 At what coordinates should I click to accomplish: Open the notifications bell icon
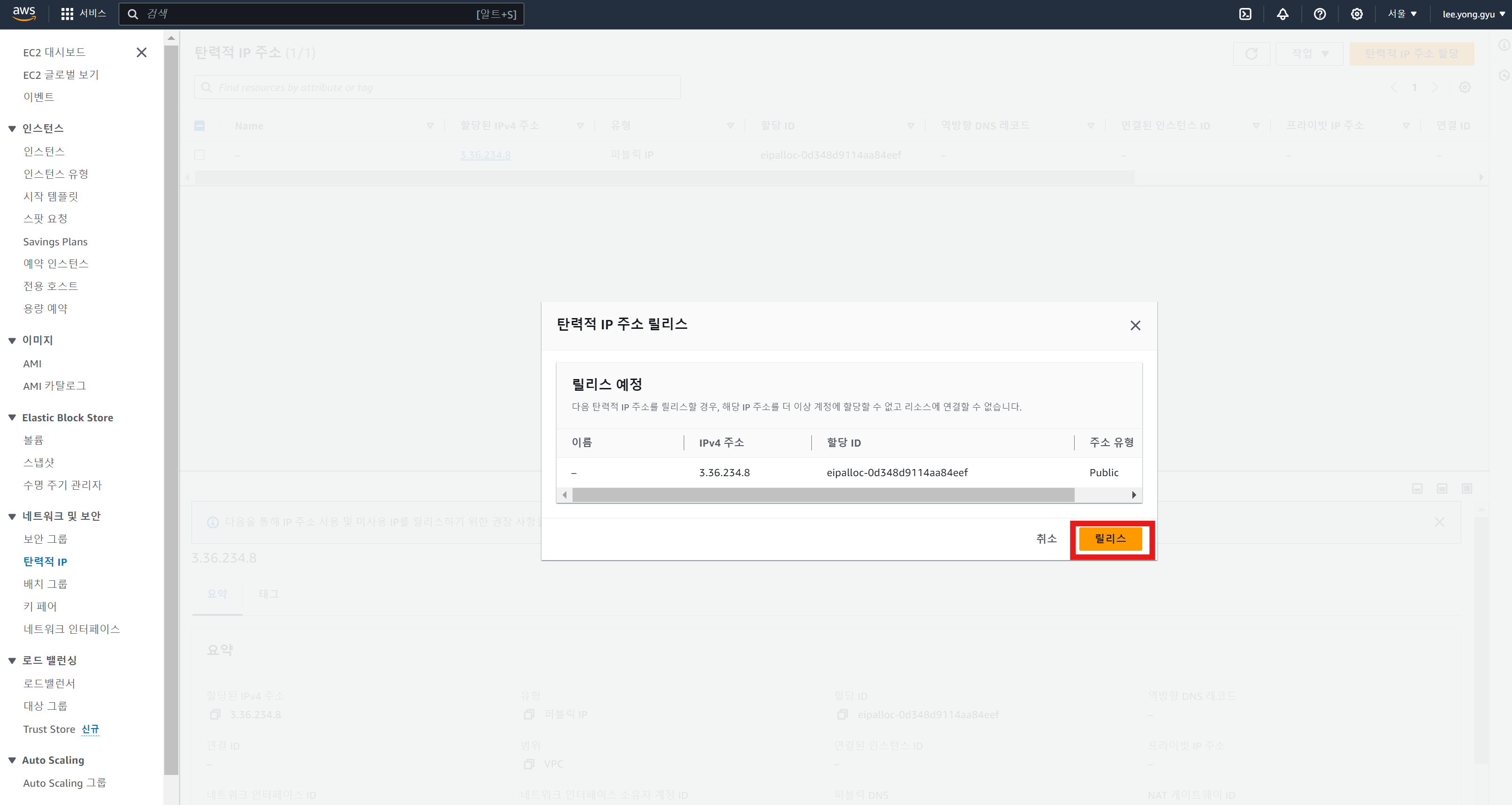pos(1283,14)
